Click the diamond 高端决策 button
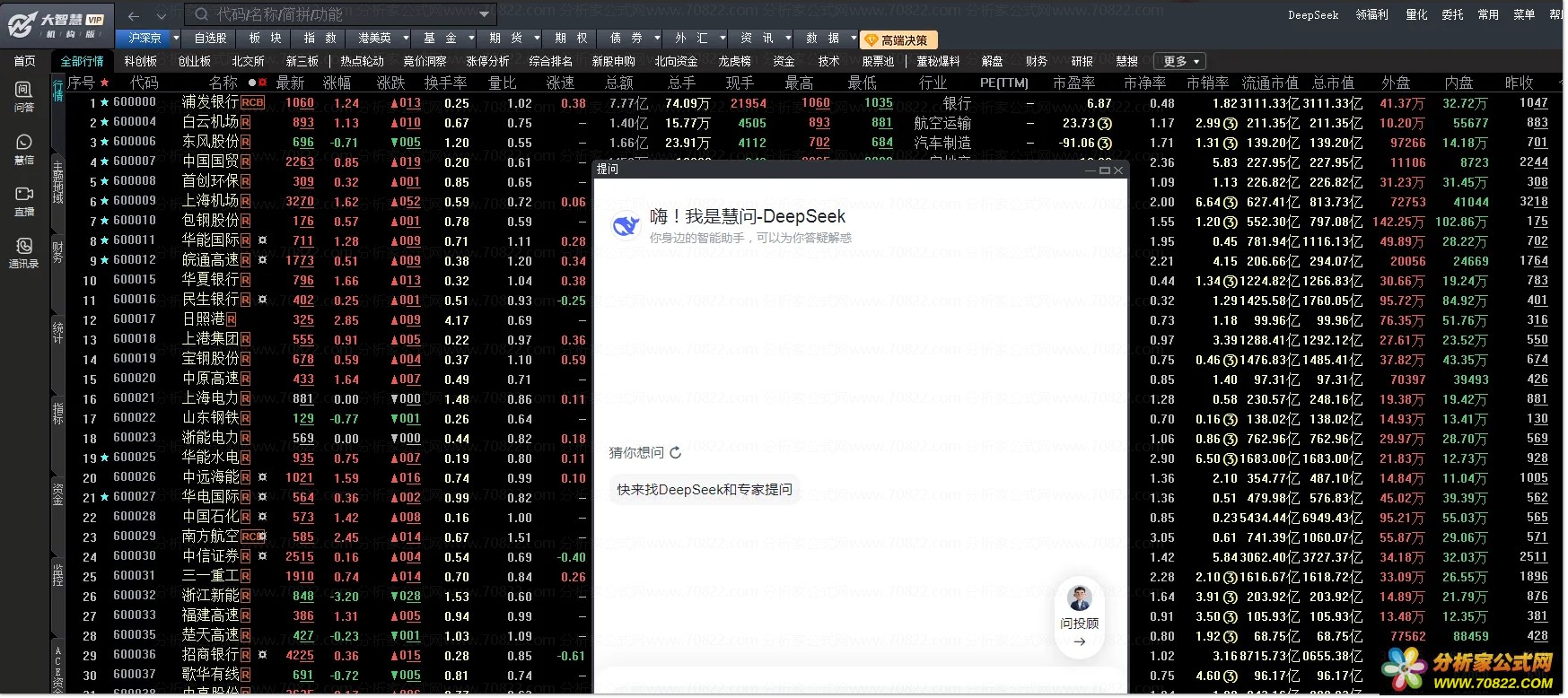This screenshot has height=698, width=1568. 898,39
